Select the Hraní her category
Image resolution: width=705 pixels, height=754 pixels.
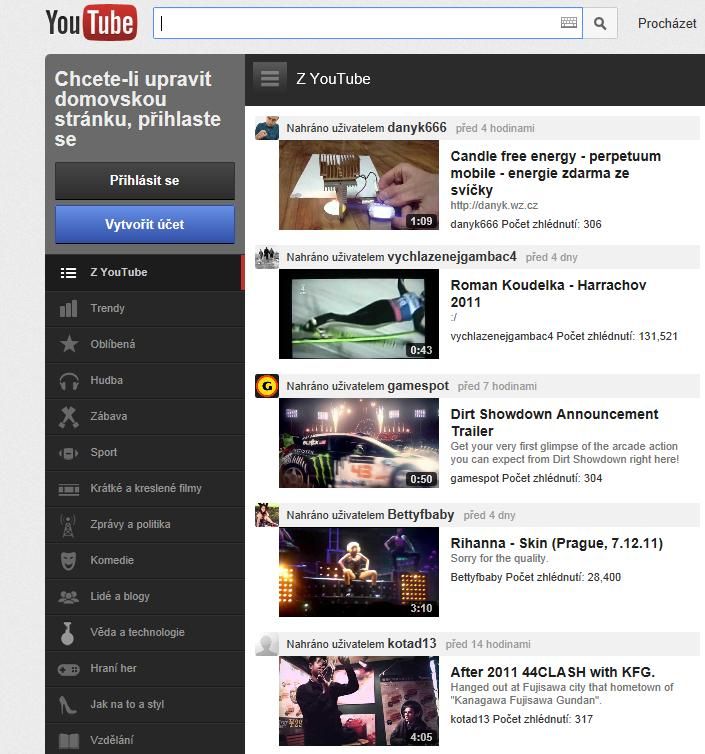coord(145,669)
